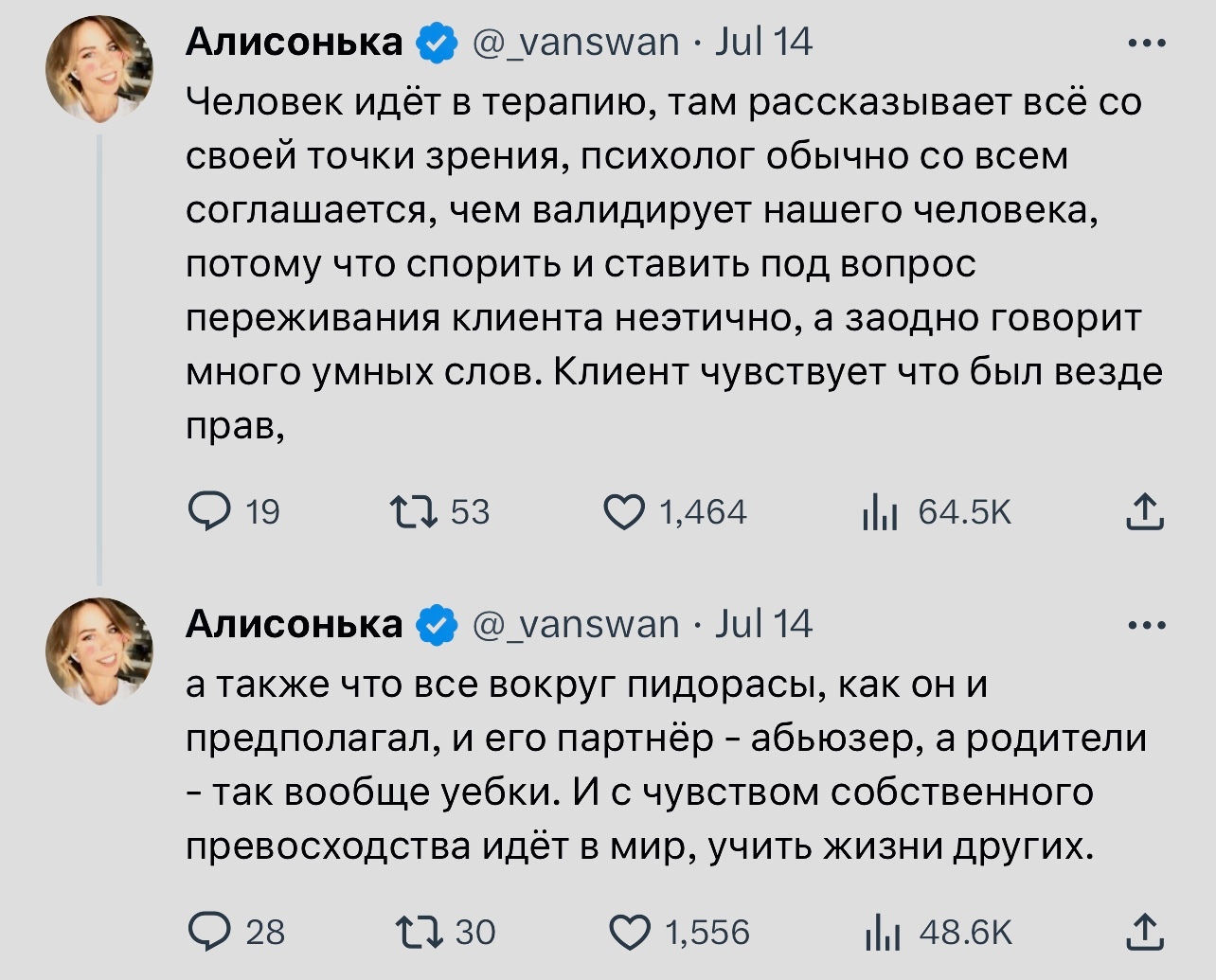1216x980 pixels.
Task: View analytics of the 48.6K views tweet
Action: (881, 933)
